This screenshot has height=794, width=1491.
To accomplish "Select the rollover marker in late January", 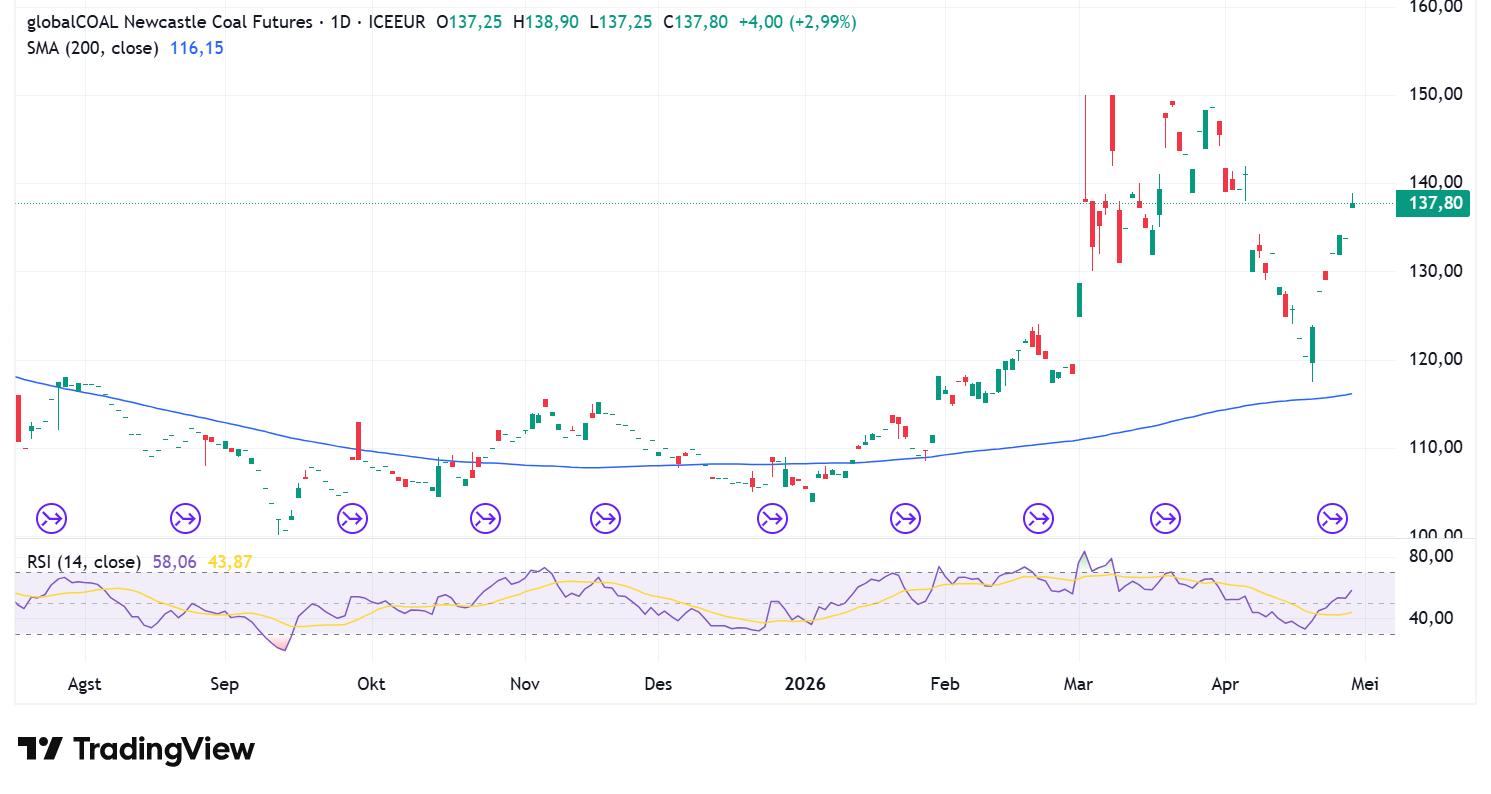I will [x=905, y=519].
